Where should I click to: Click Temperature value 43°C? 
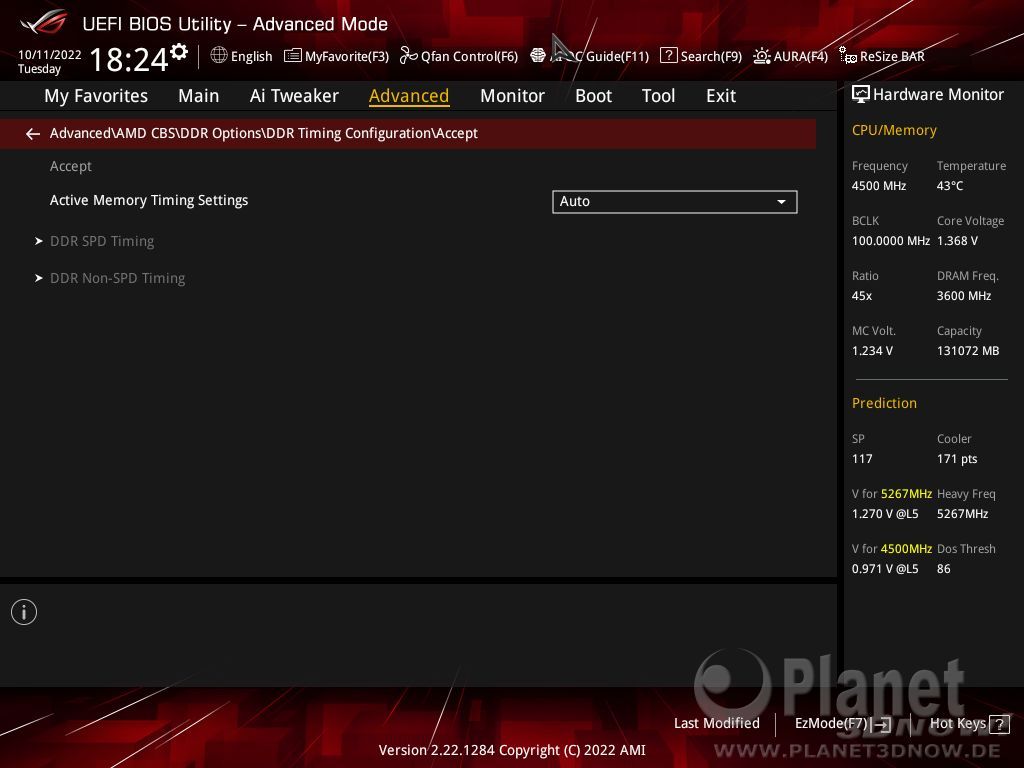coord(950,186)
